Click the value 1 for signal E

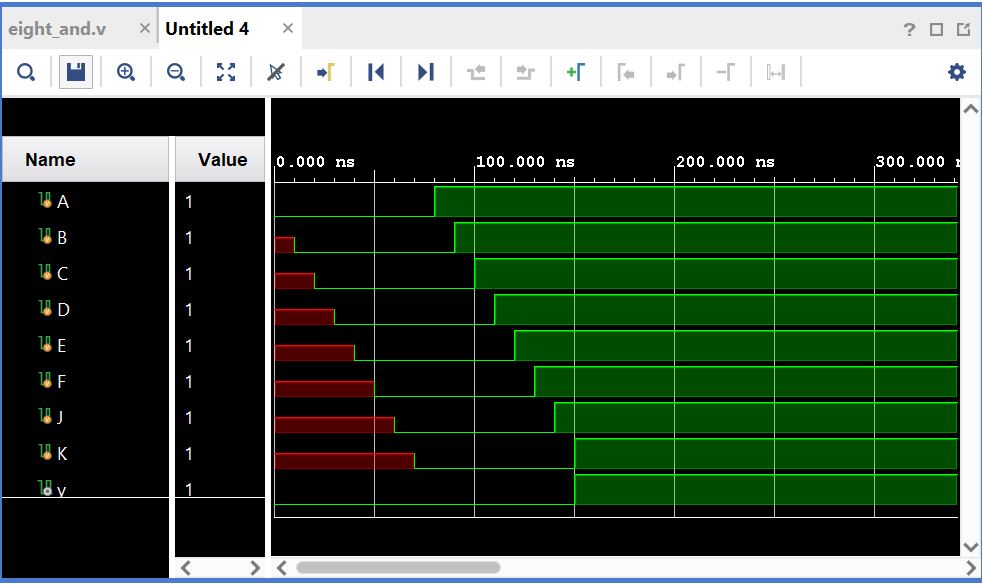[189, 346]
